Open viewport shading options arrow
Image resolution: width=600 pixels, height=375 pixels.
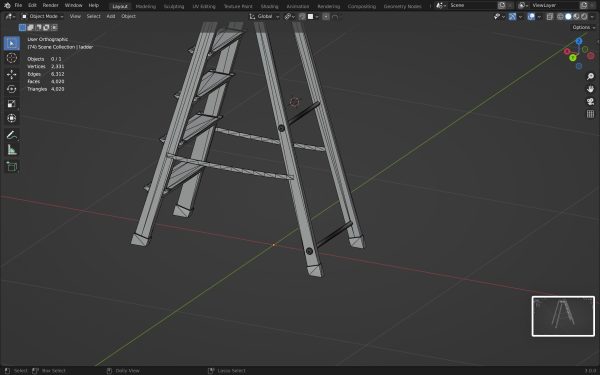tap(592, 16)
